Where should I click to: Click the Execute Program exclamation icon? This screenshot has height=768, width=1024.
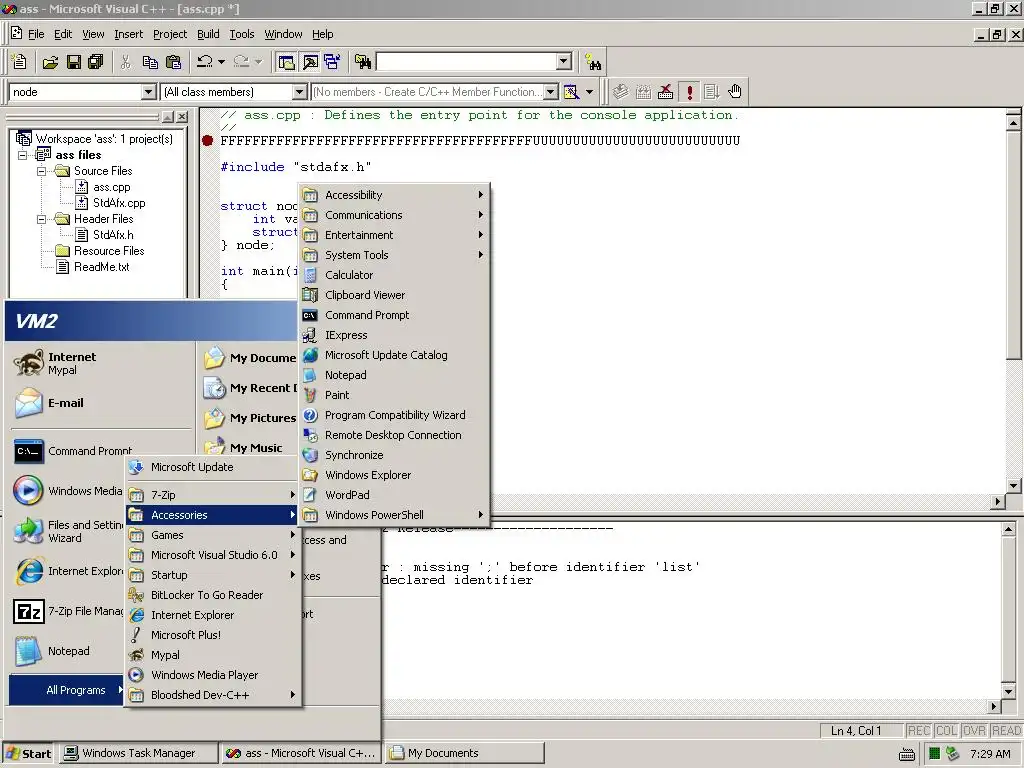(689, 92)
